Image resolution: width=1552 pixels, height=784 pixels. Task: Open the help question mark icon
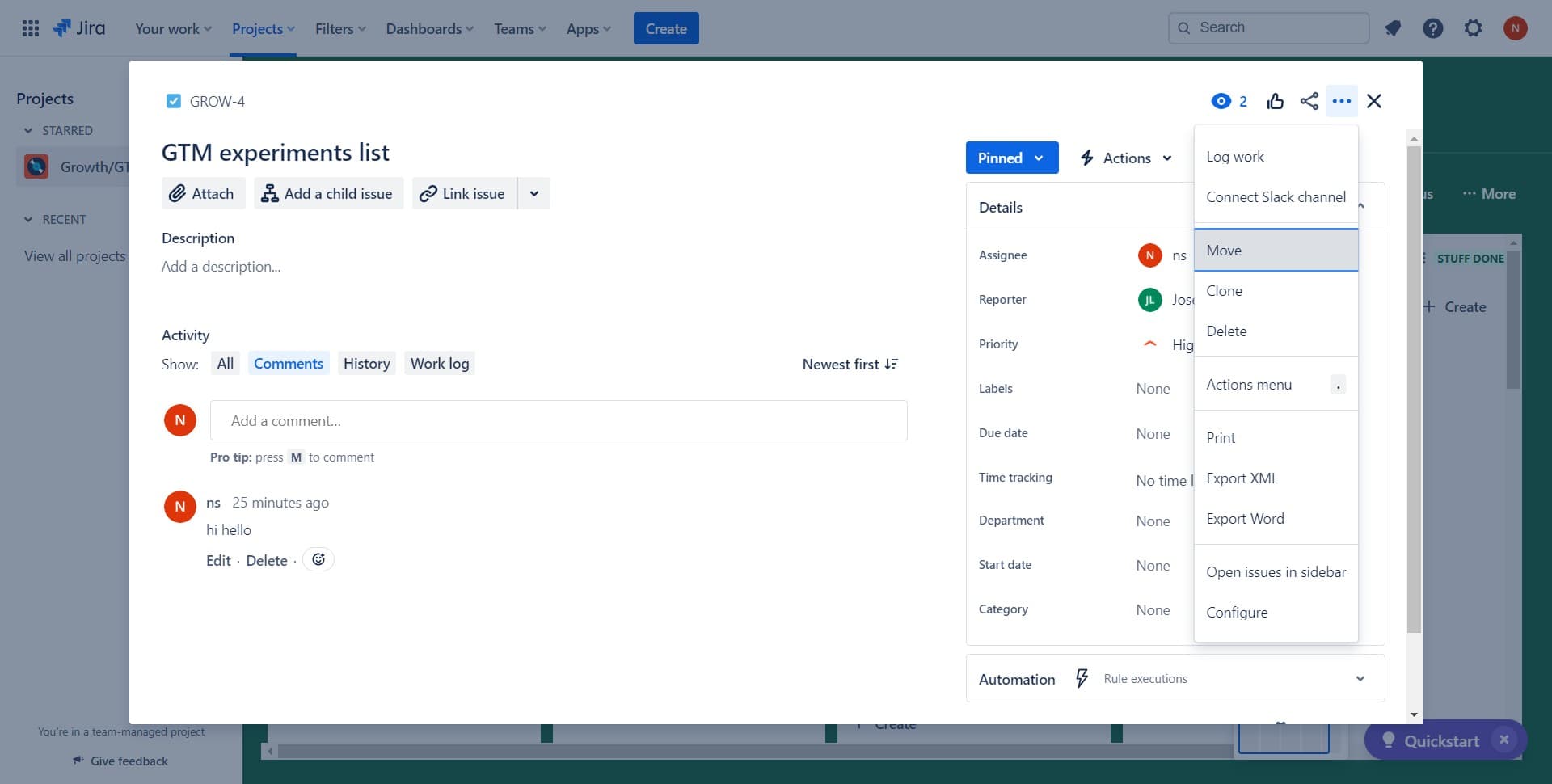click(1432, 28)
